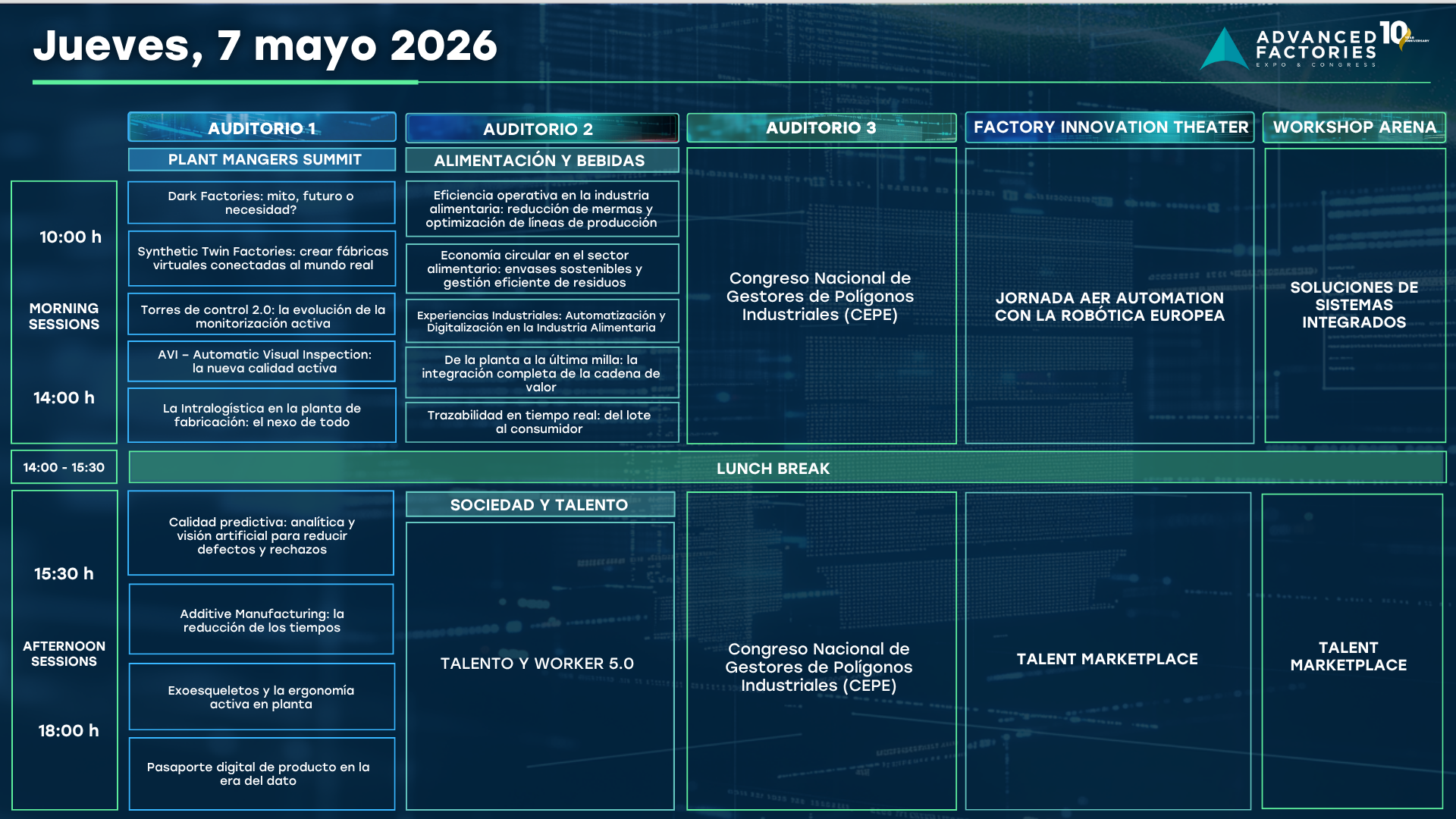The image size is (1456, 819).
Task: Select Economía circular en el sector alimentario
Action: click(541, 268)
